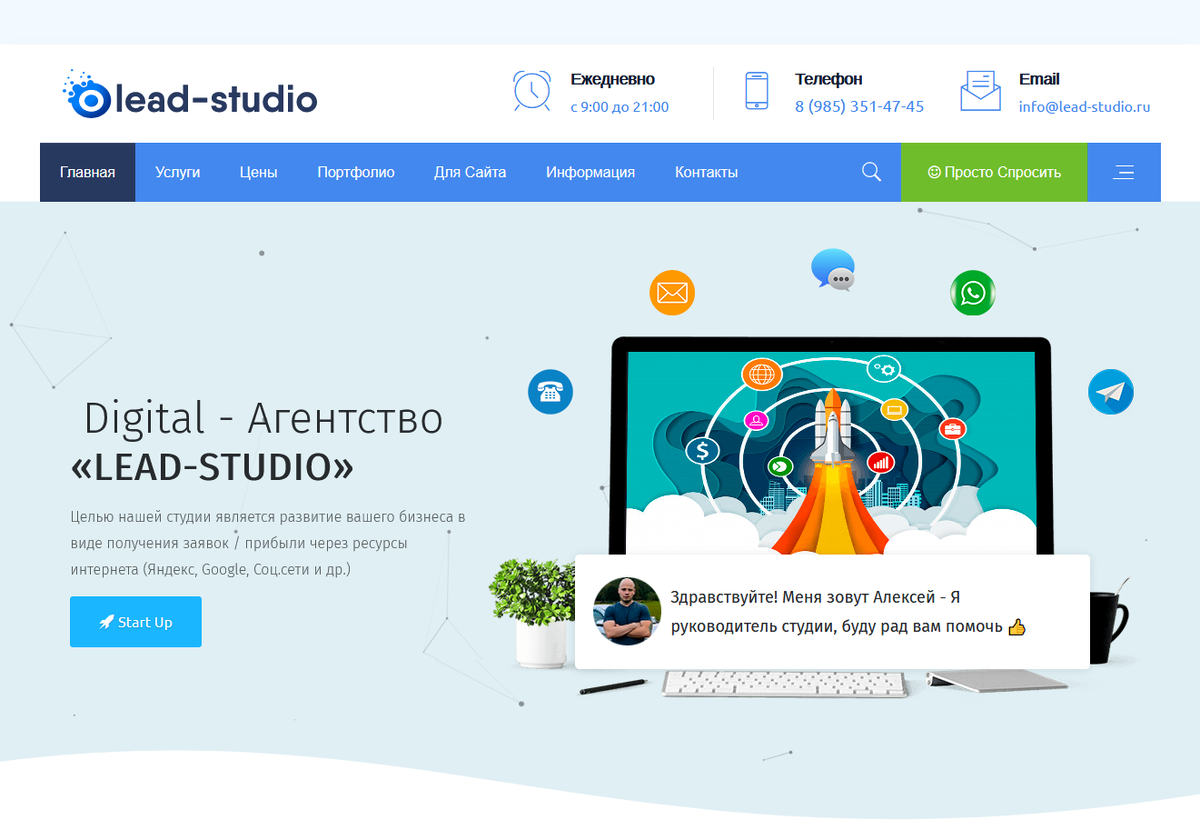Click the Digital - Агентство heading

pos(263,418)
